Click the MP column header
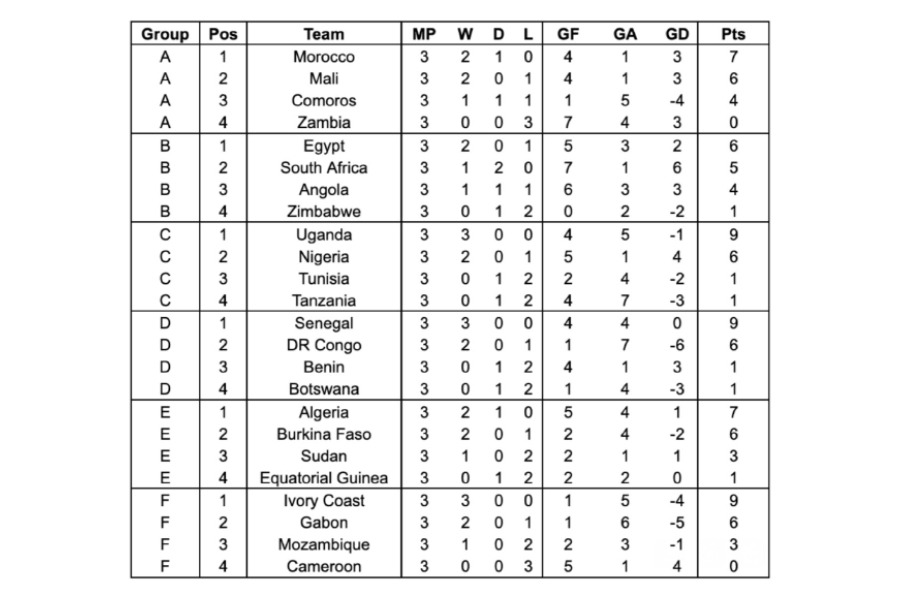900x600 pixels. tap(424, 34)
